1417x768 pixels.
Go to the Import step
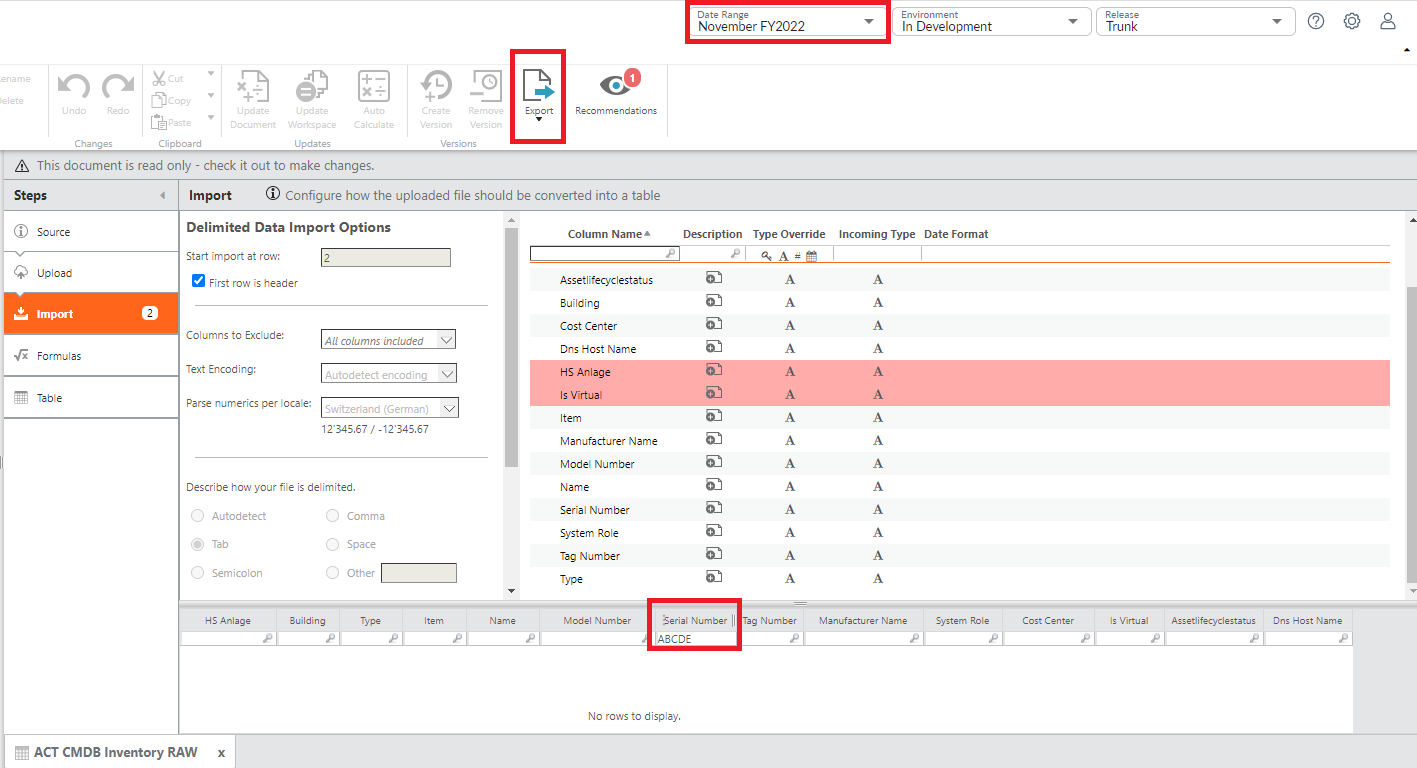(x=91, y=313)
